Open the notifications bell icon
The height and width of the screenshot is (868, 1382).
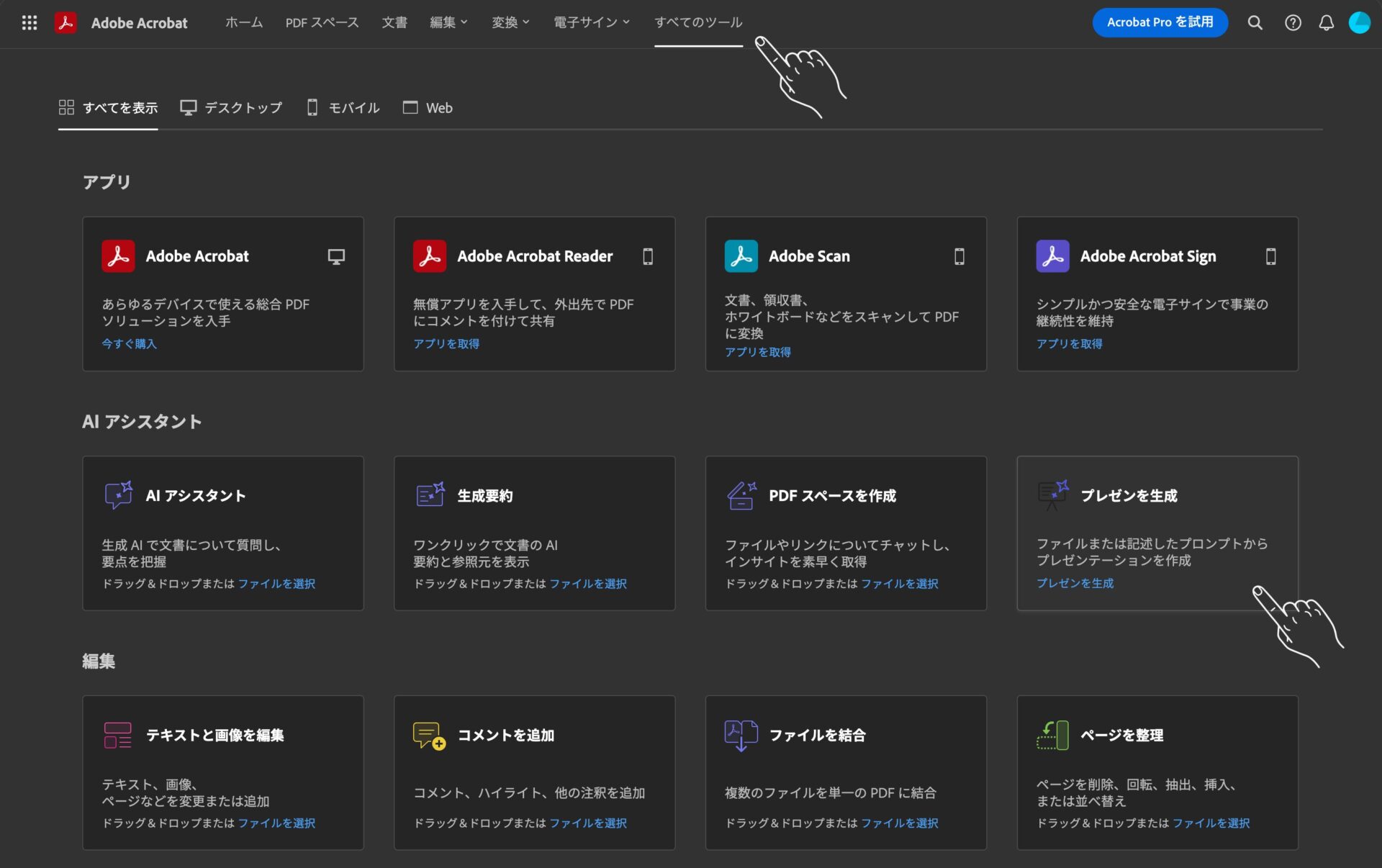point(1326,23)
